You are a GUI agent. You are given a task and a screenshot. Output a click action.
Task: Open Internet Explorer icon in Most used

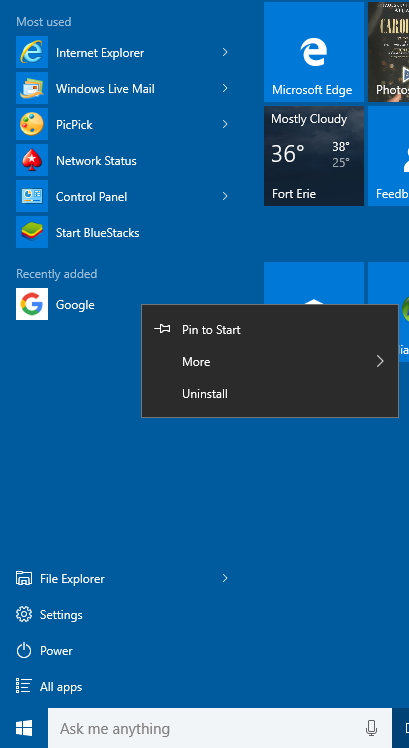(32, 52)
